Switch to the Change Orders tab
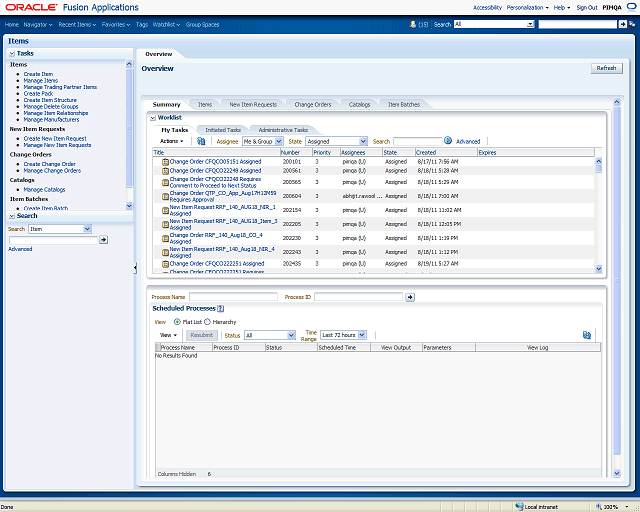Image resolution: width=640 pixels, height=512 pixels. (312, 104)
